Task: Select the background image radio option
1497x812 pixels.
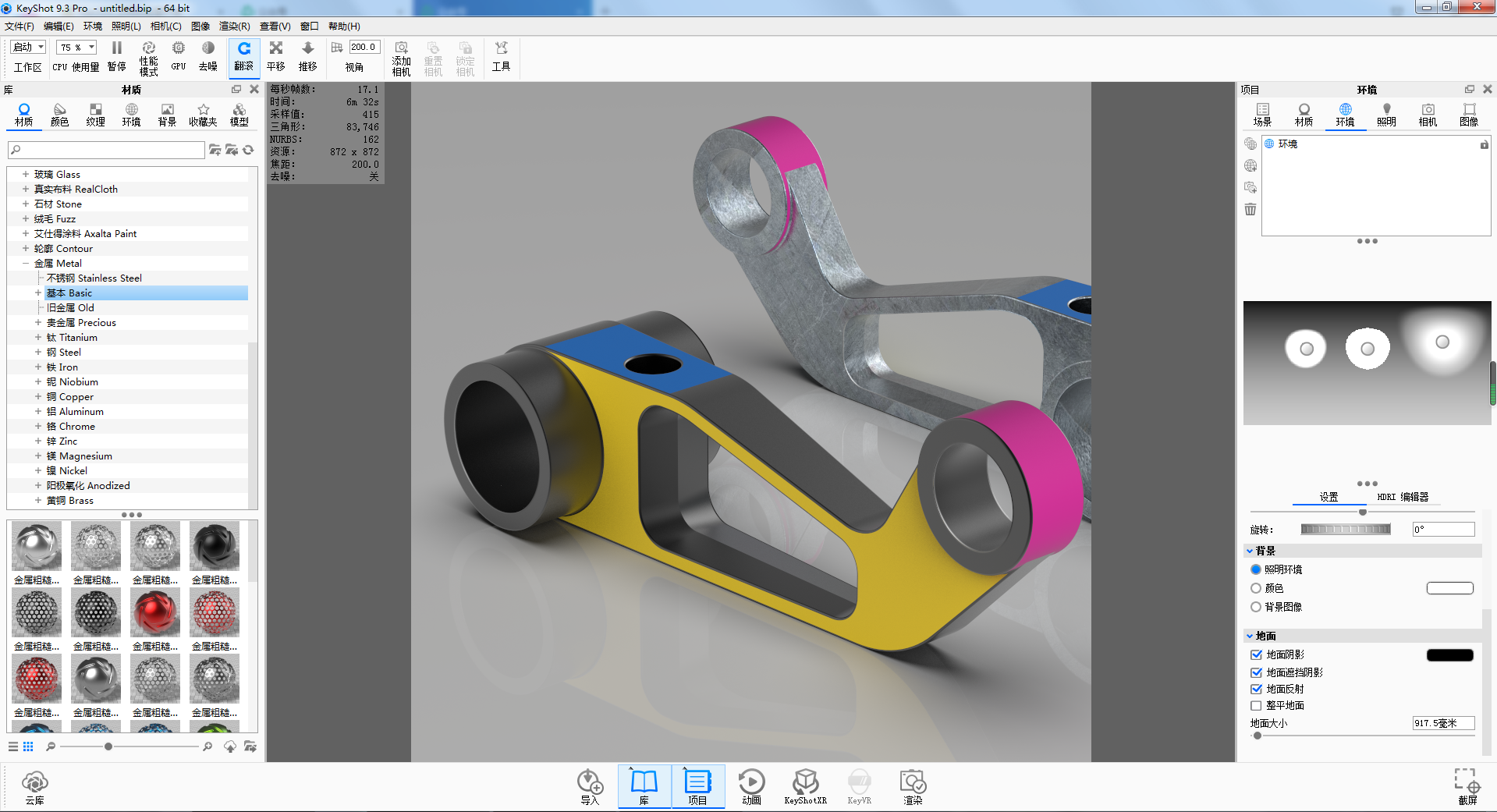Action: click(1256, 607)
